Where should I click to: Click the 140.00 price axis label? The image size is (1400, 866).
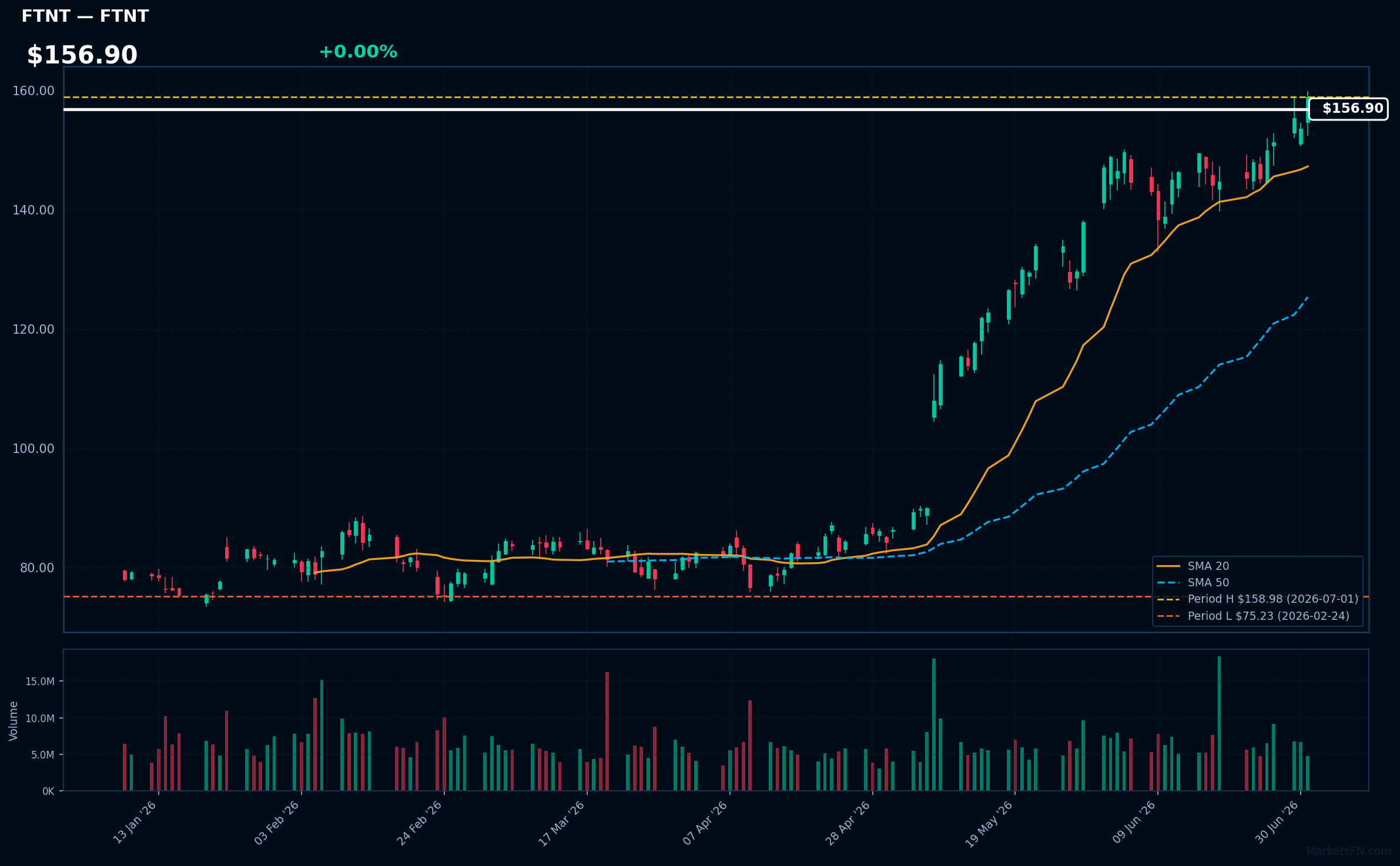34,210
